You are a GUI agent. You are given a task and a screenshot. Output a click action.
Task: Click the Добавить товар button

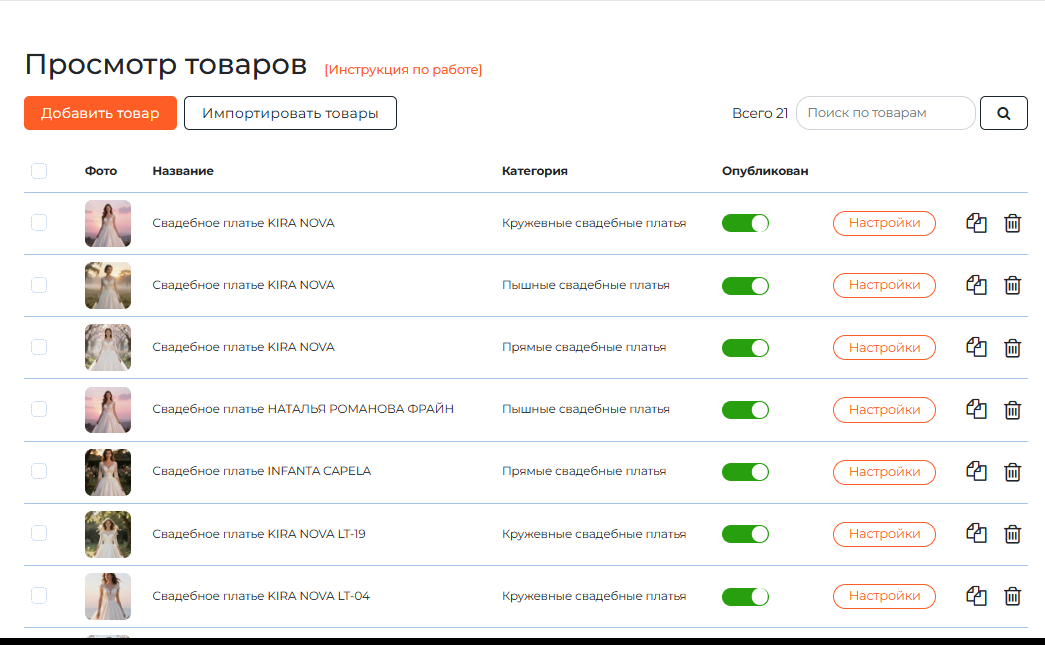point(100,113)
